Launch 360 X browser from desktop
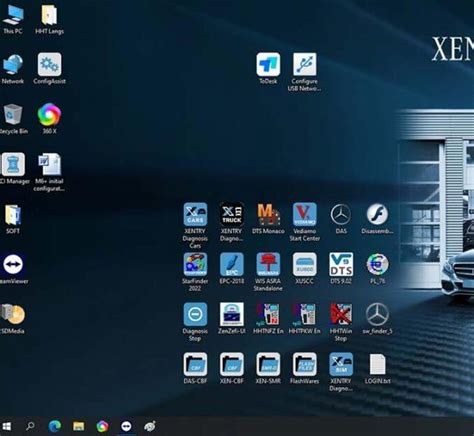 point(49,119)
